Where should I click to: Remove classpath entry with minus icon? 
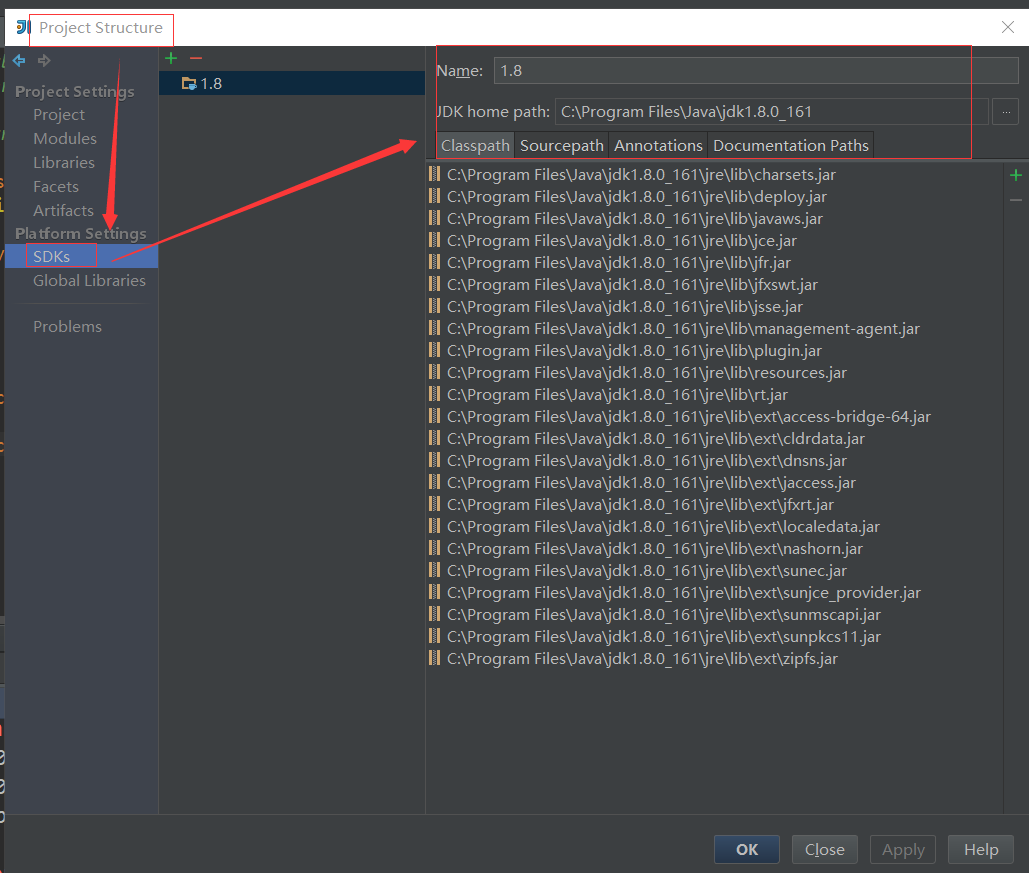point(1016,200)
